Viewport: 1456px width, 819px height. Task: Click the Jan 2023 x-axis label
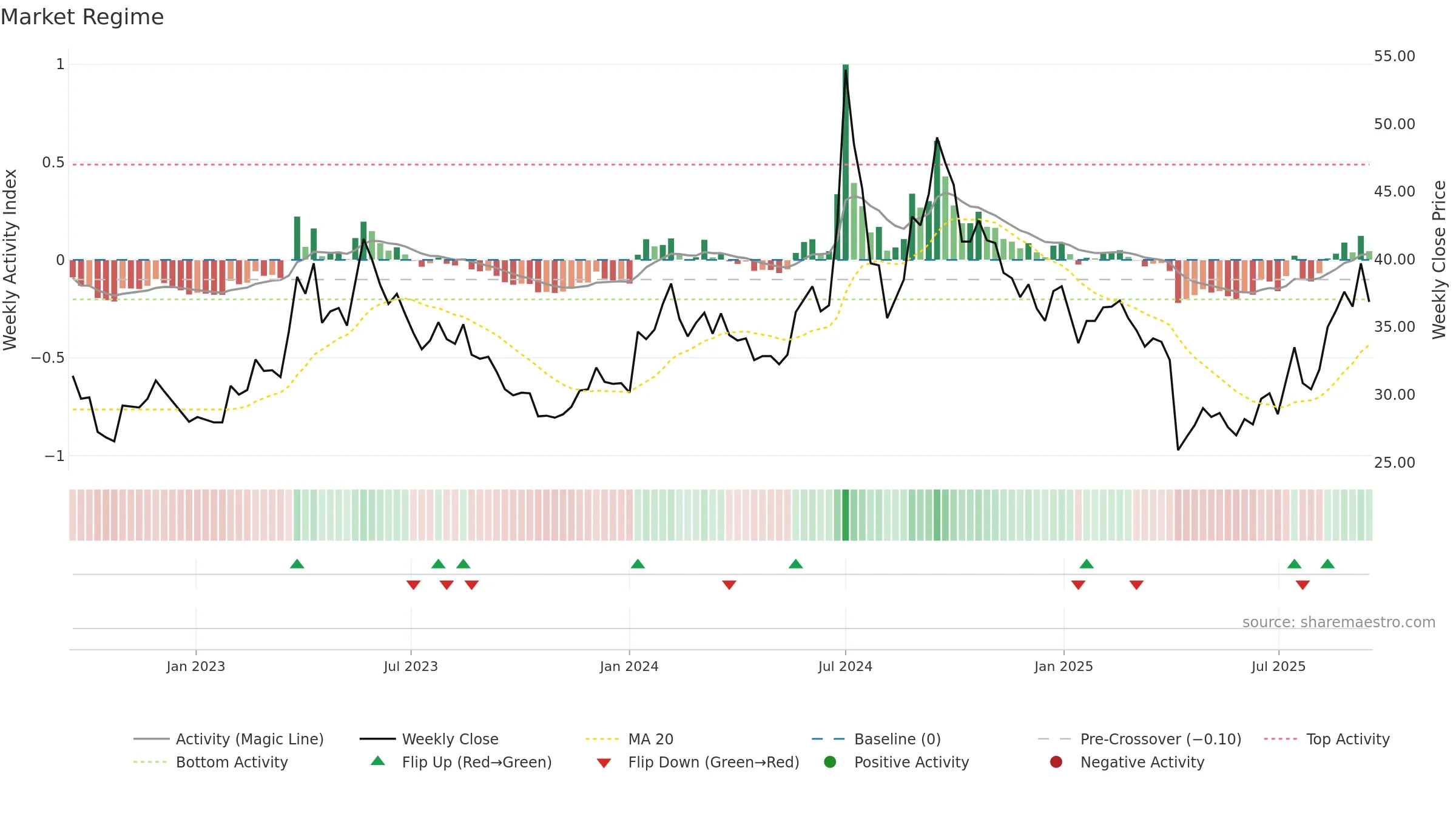196,666
